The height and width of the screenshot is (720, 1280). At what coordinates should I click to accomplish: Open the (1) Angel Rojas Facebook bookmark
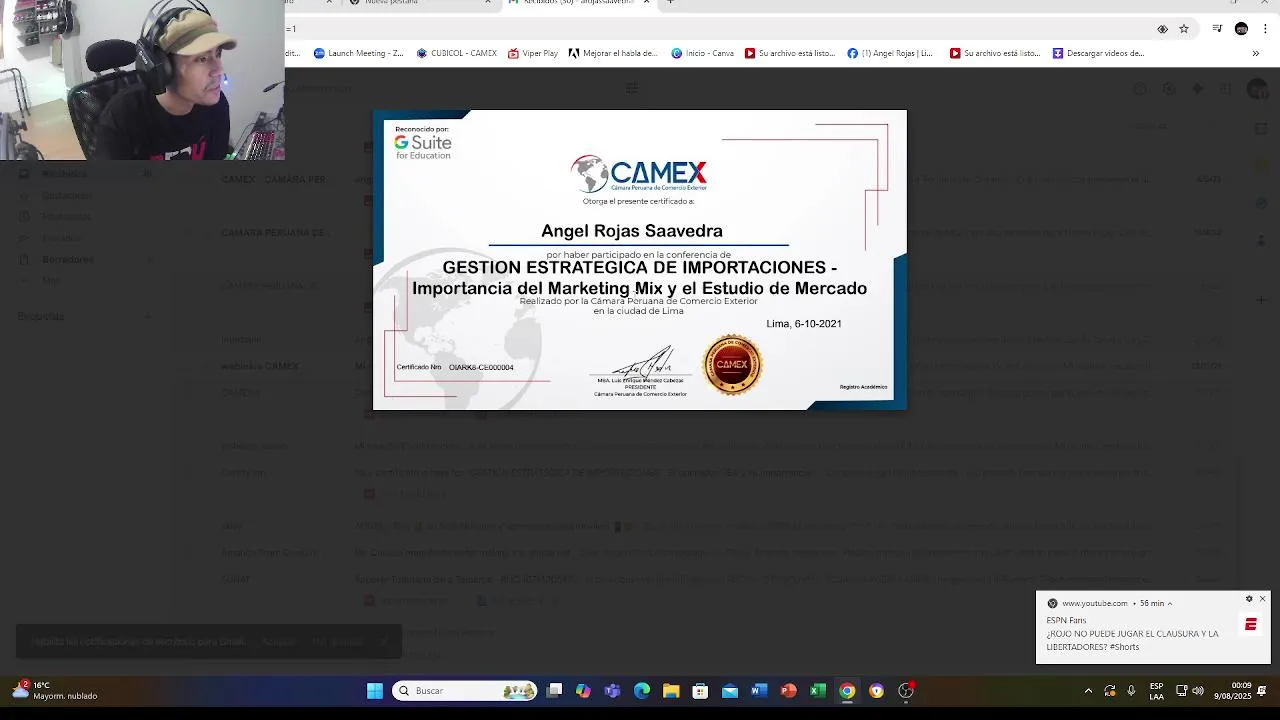click(889, 53)
